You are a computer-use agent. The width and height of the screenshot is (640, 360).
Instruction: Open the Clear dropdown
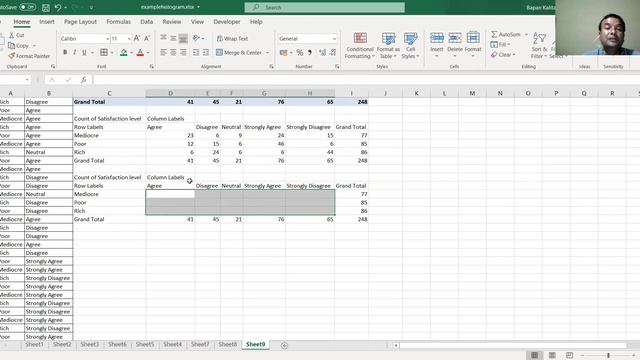click(503, 55)
